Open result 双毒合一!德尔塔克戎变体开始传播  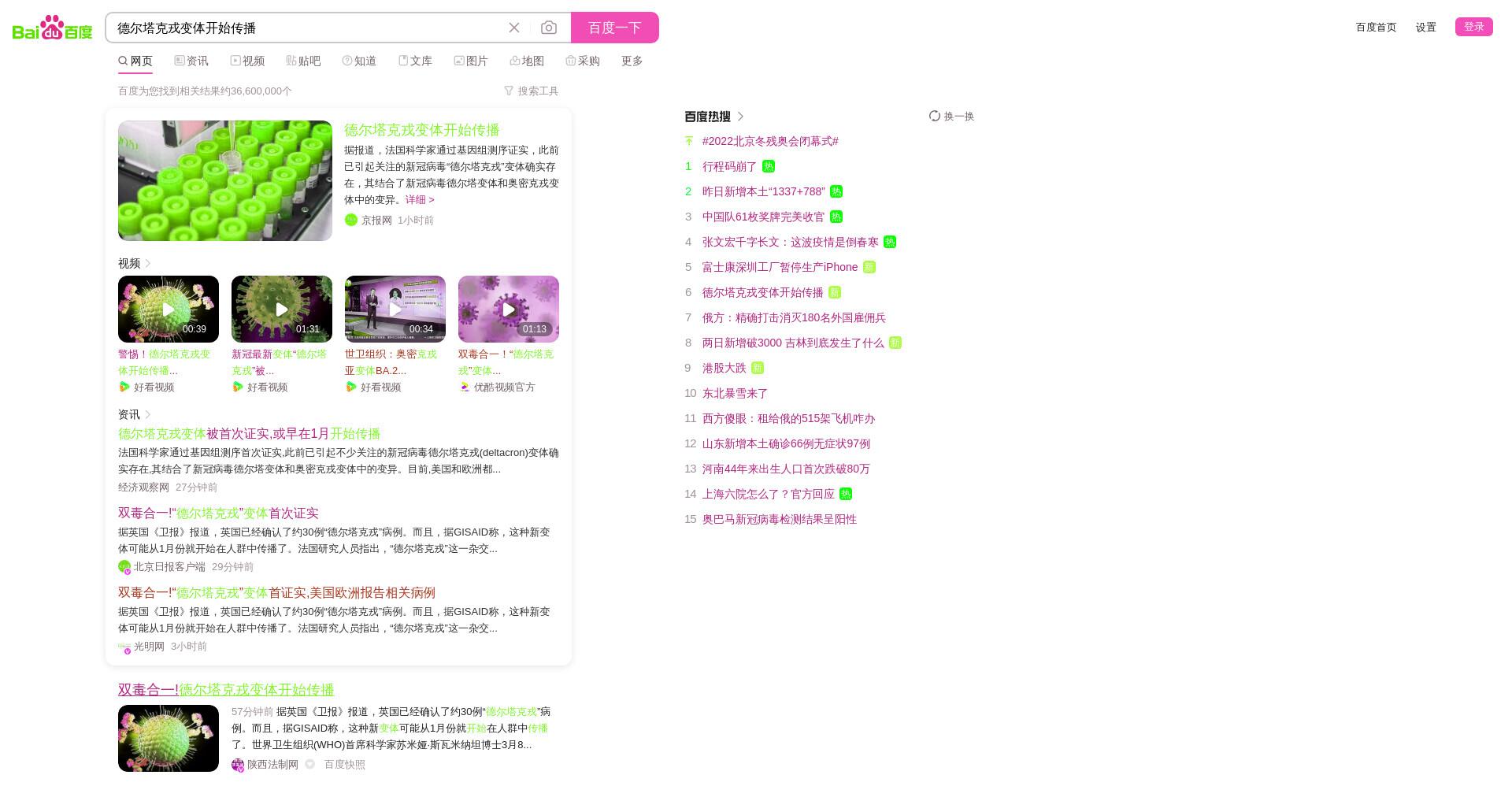(226, 690)
